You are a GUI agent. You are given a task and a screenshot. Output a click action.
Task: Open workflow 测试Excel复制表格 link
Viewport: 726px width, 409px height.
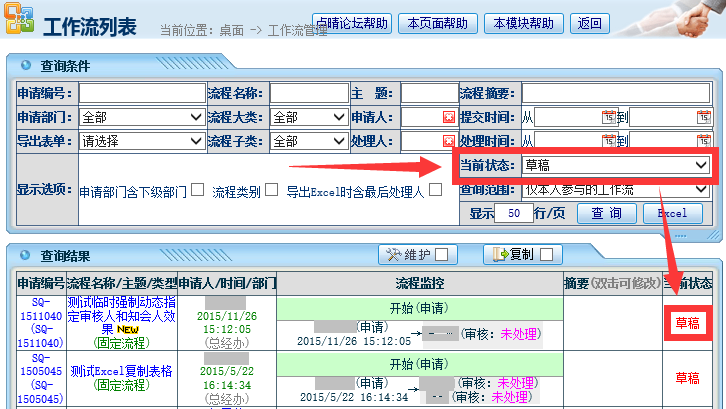121,371
